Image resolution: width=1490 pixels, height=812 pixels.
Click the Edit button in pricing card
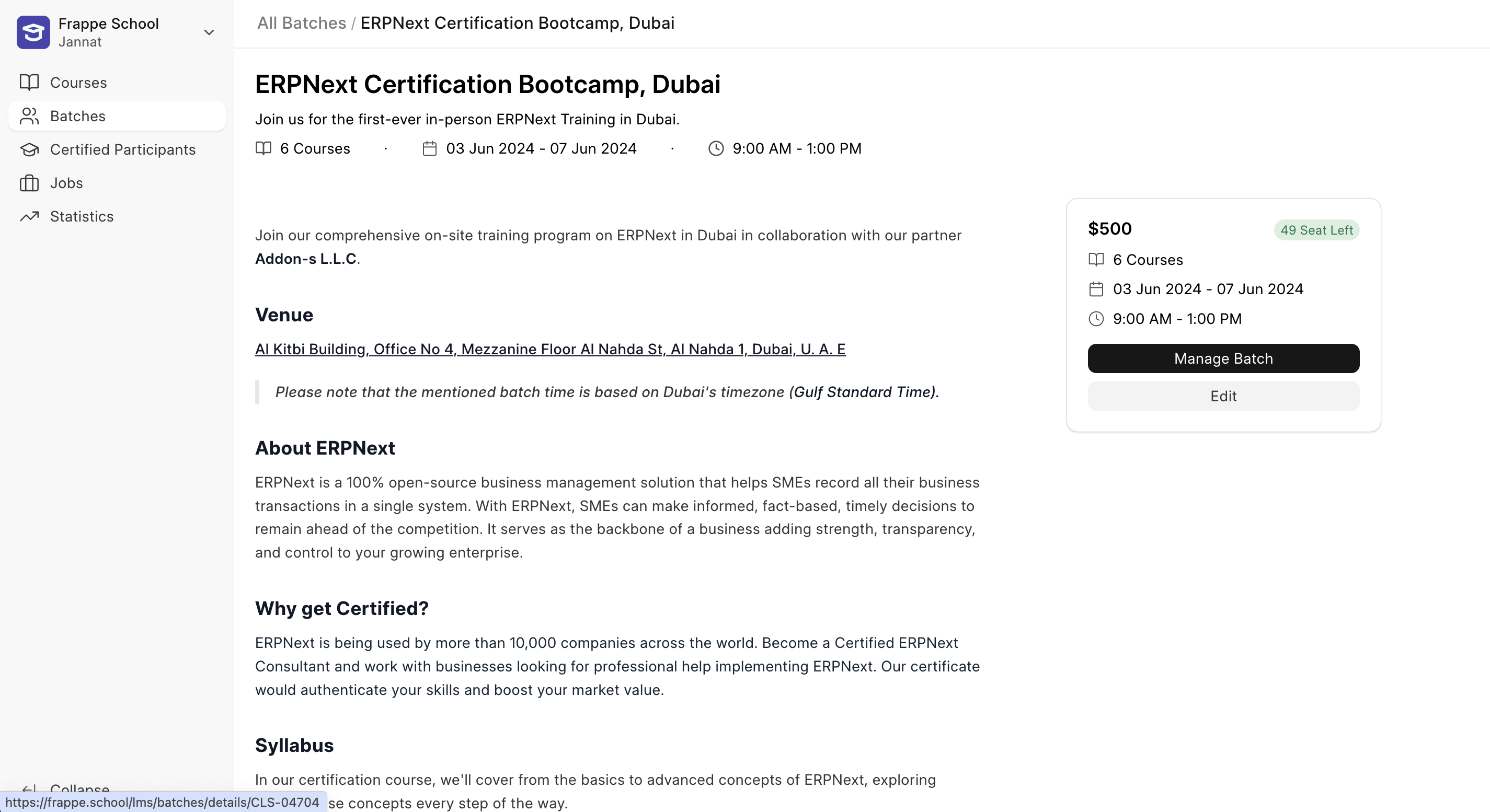[x=1223, y=397]
